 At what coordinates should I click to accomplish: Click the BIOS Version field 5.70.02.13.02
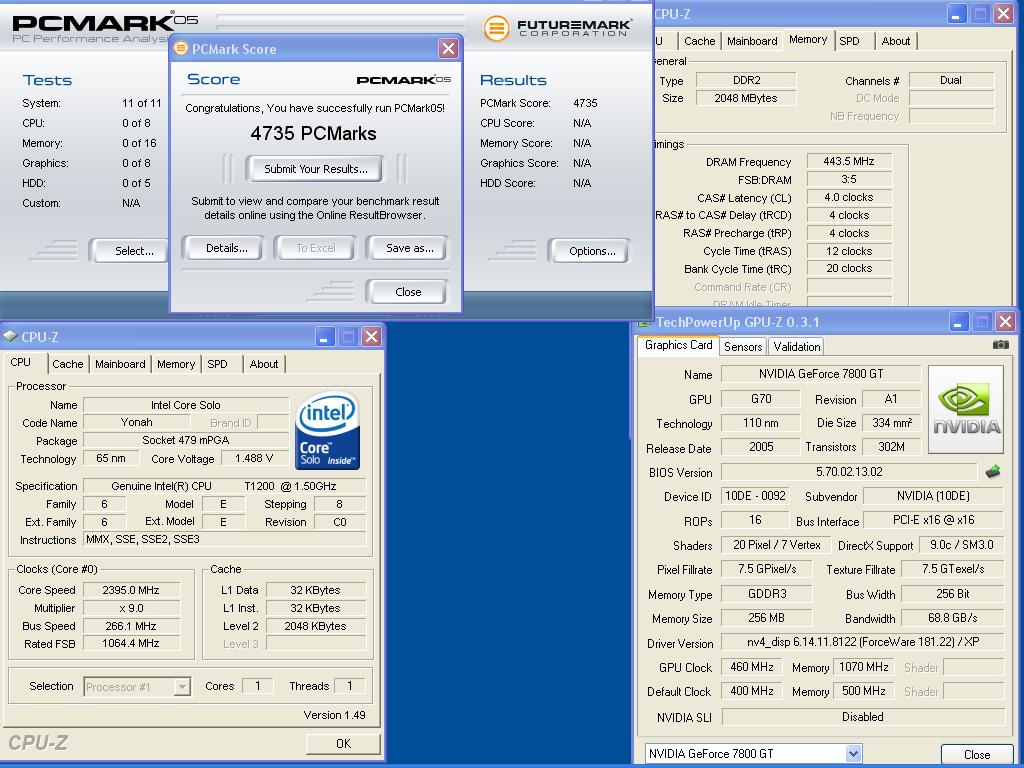(849, 472)
